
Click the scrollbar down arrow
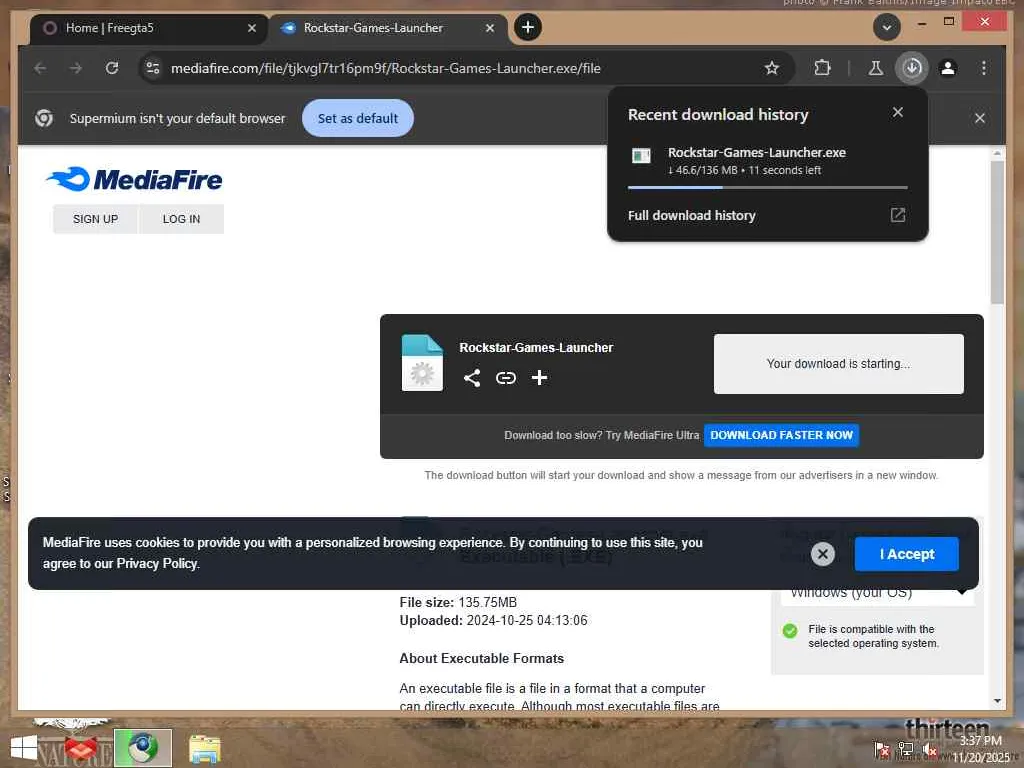pyautogui.click(x=997, y=701)
